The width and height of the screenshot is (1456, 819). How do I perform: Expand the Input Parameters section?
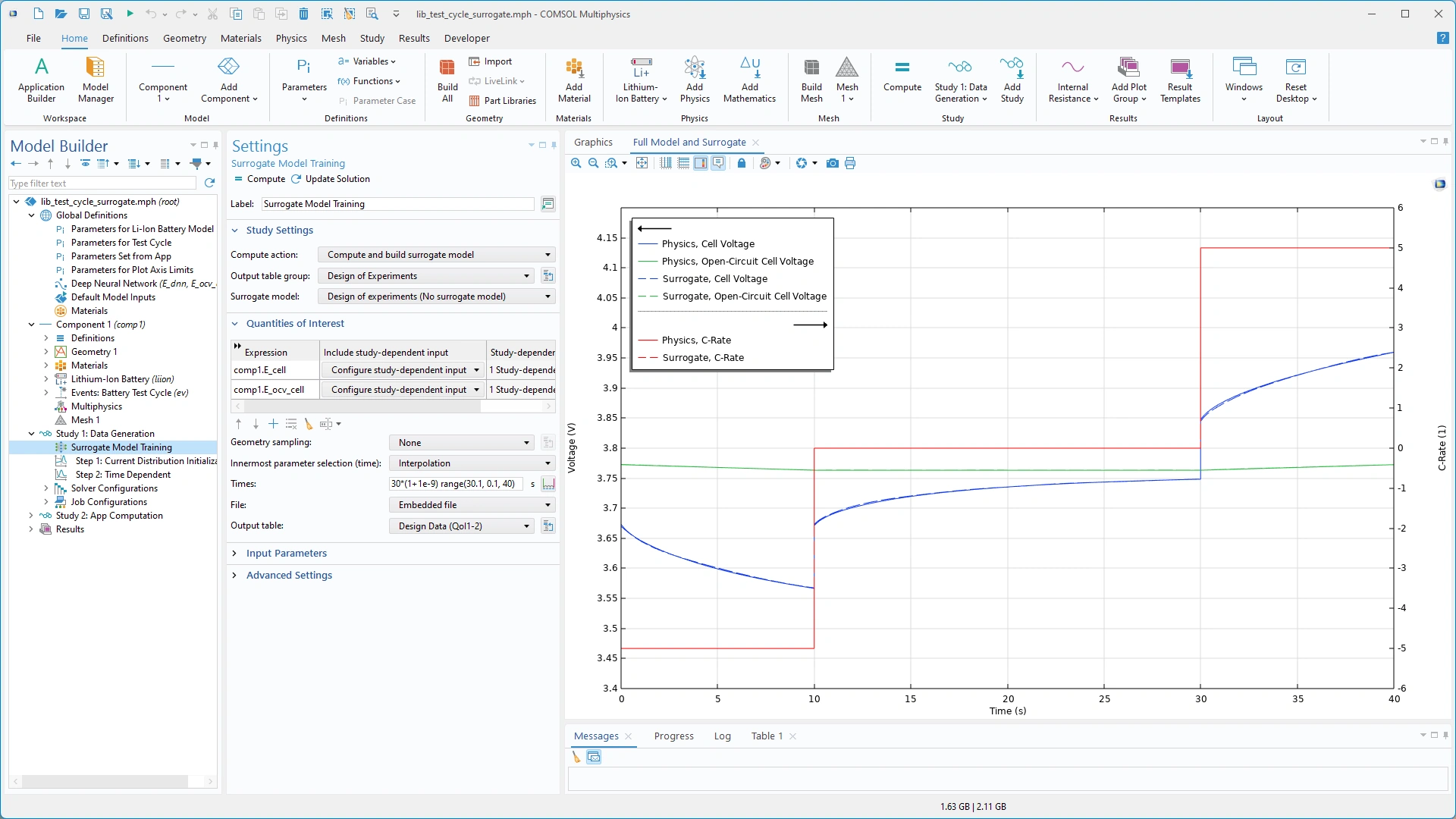[286, 554]
